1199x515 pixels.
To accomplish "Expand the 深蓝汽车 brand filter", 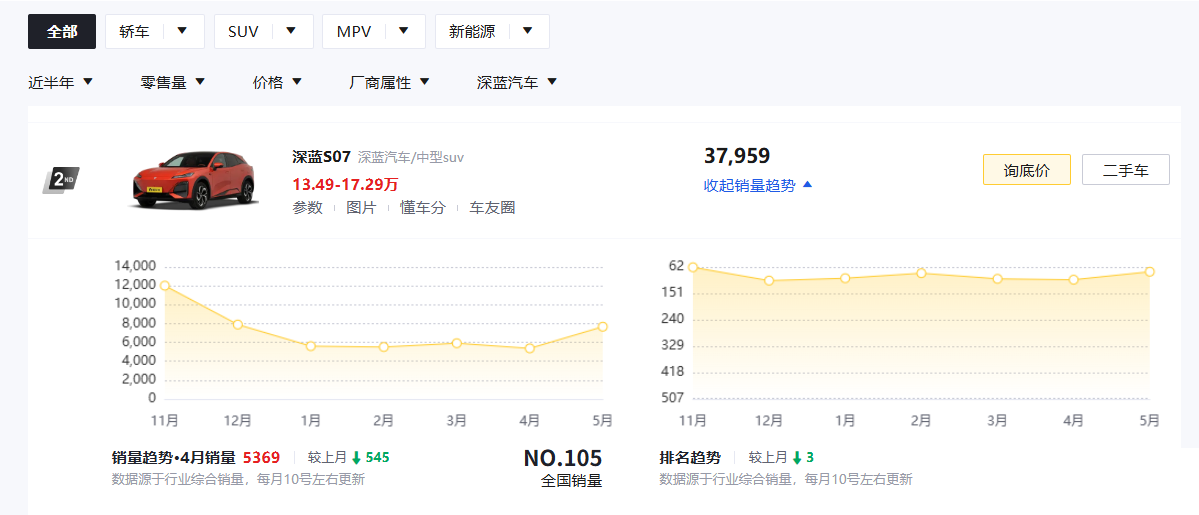I will pos(516,83).
